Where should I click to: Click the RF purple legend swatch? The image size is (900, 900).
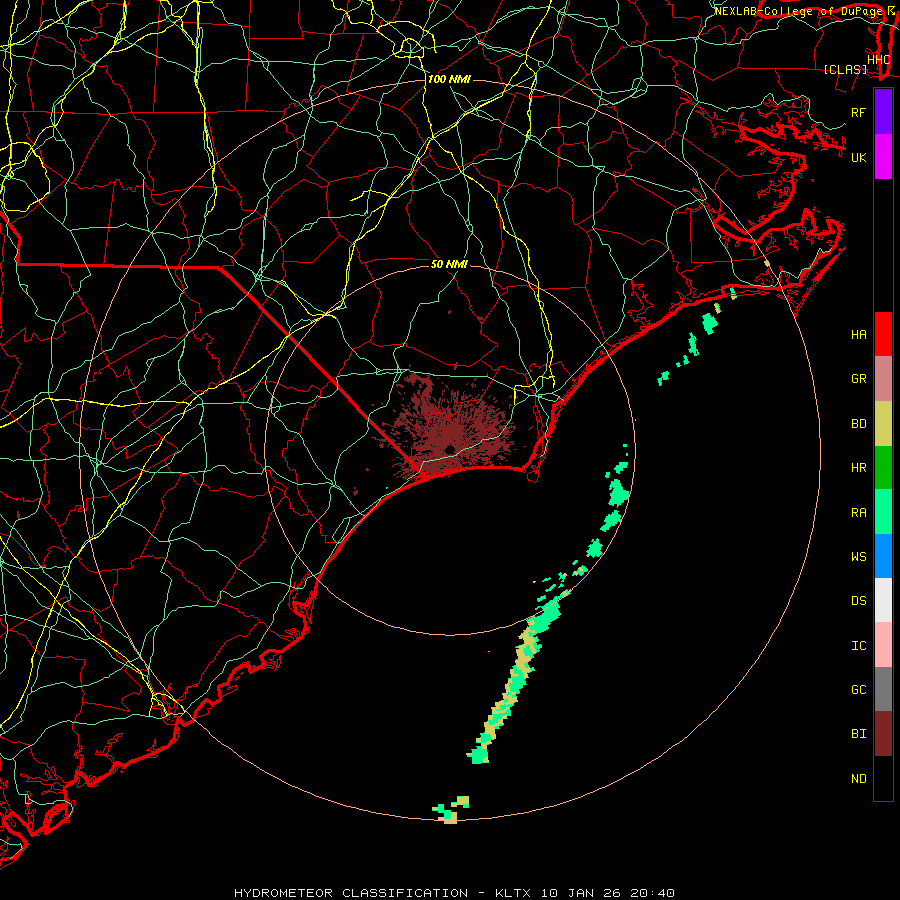[x=883, y=112]
